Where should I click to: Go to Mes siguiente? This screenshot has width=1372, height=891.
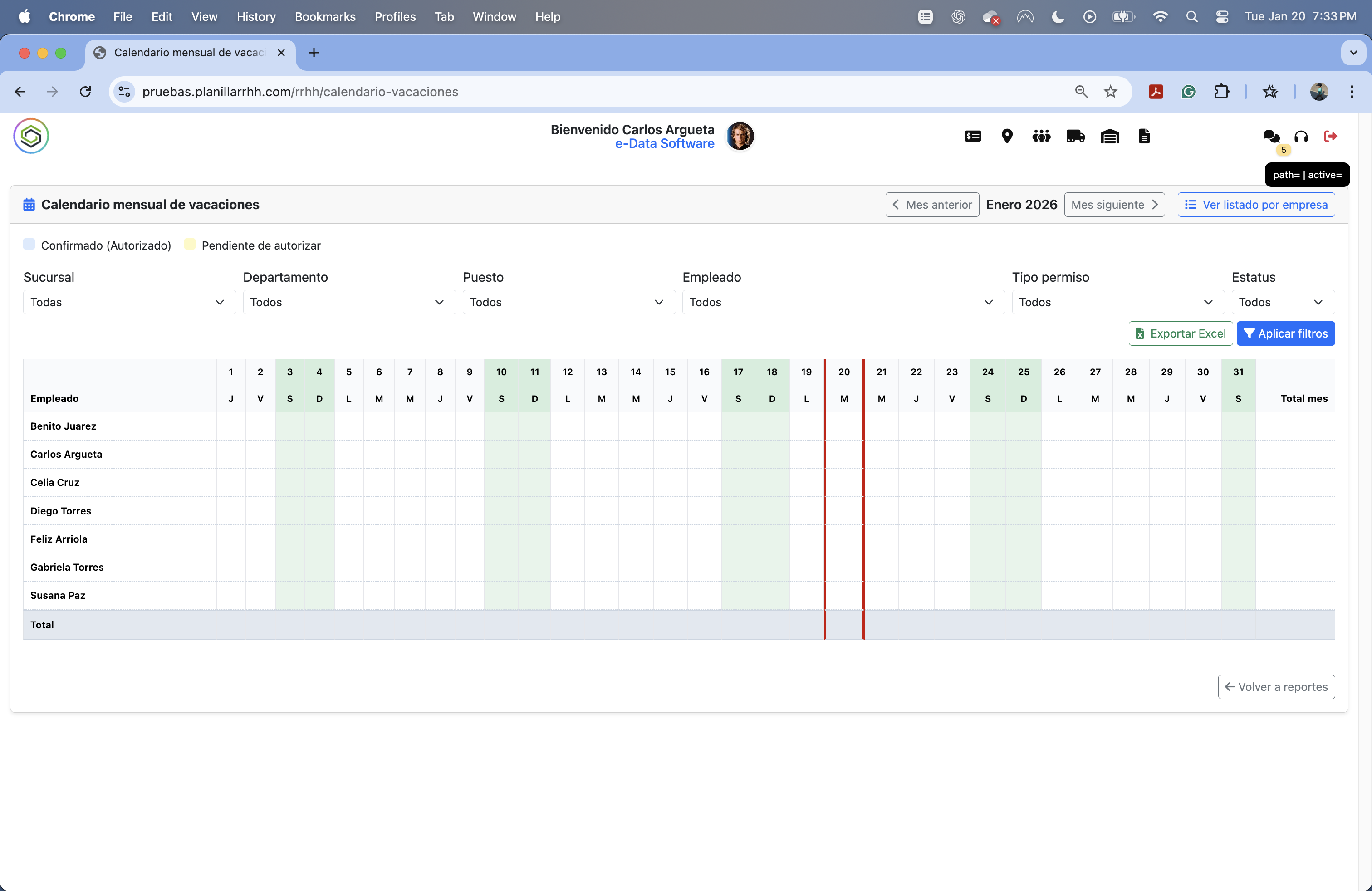pos(1114,205)
